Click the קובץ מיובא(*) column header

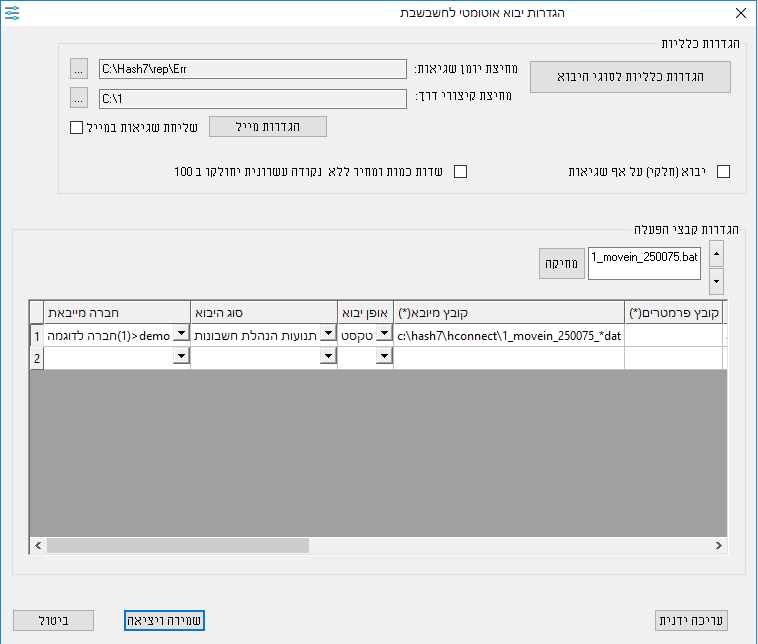(x=509, y=313)
